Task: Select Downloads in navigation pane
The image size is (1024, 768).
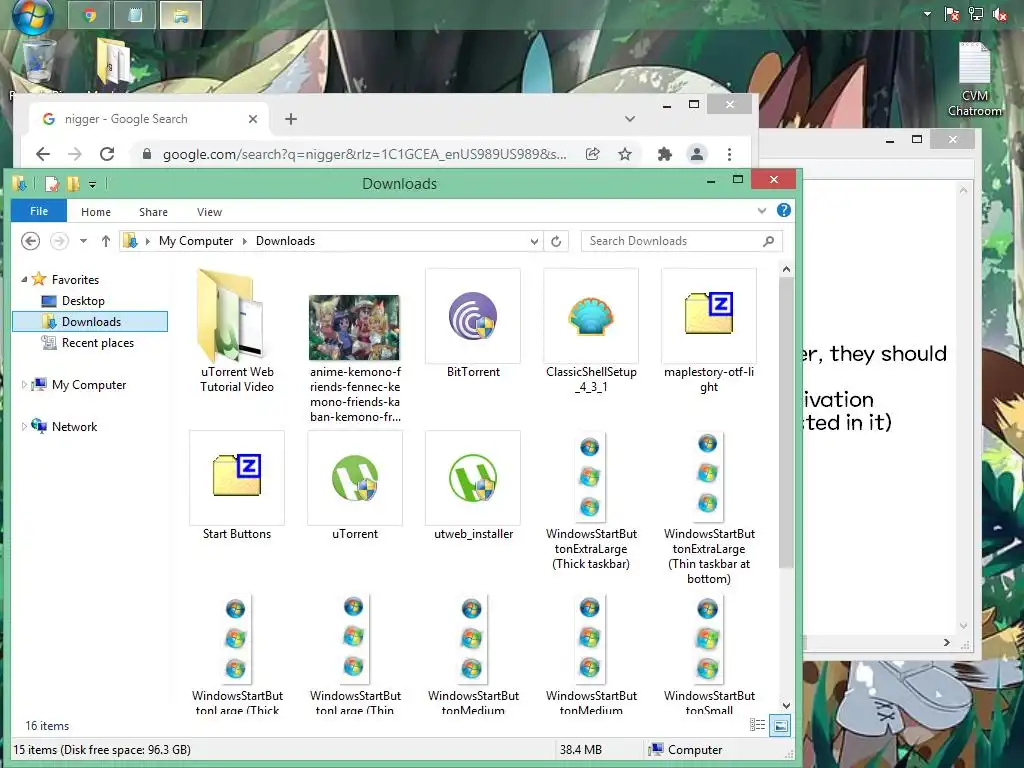Action: pos(90,321)
